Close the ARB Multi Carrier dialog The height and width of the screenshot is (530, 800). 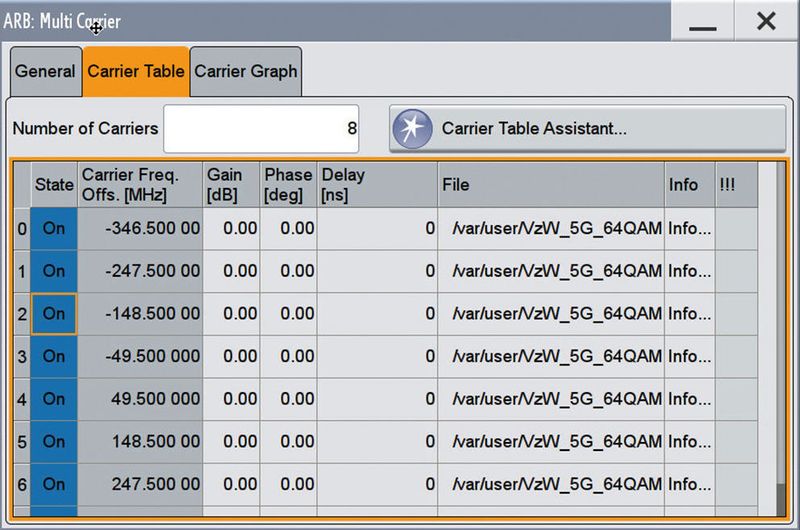[x=766, y=22]
